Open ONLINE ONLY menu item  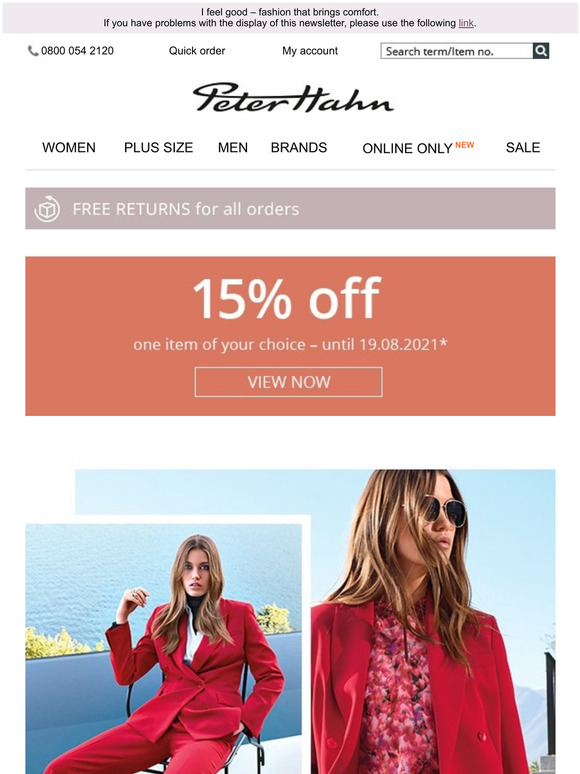pos(407,149)
